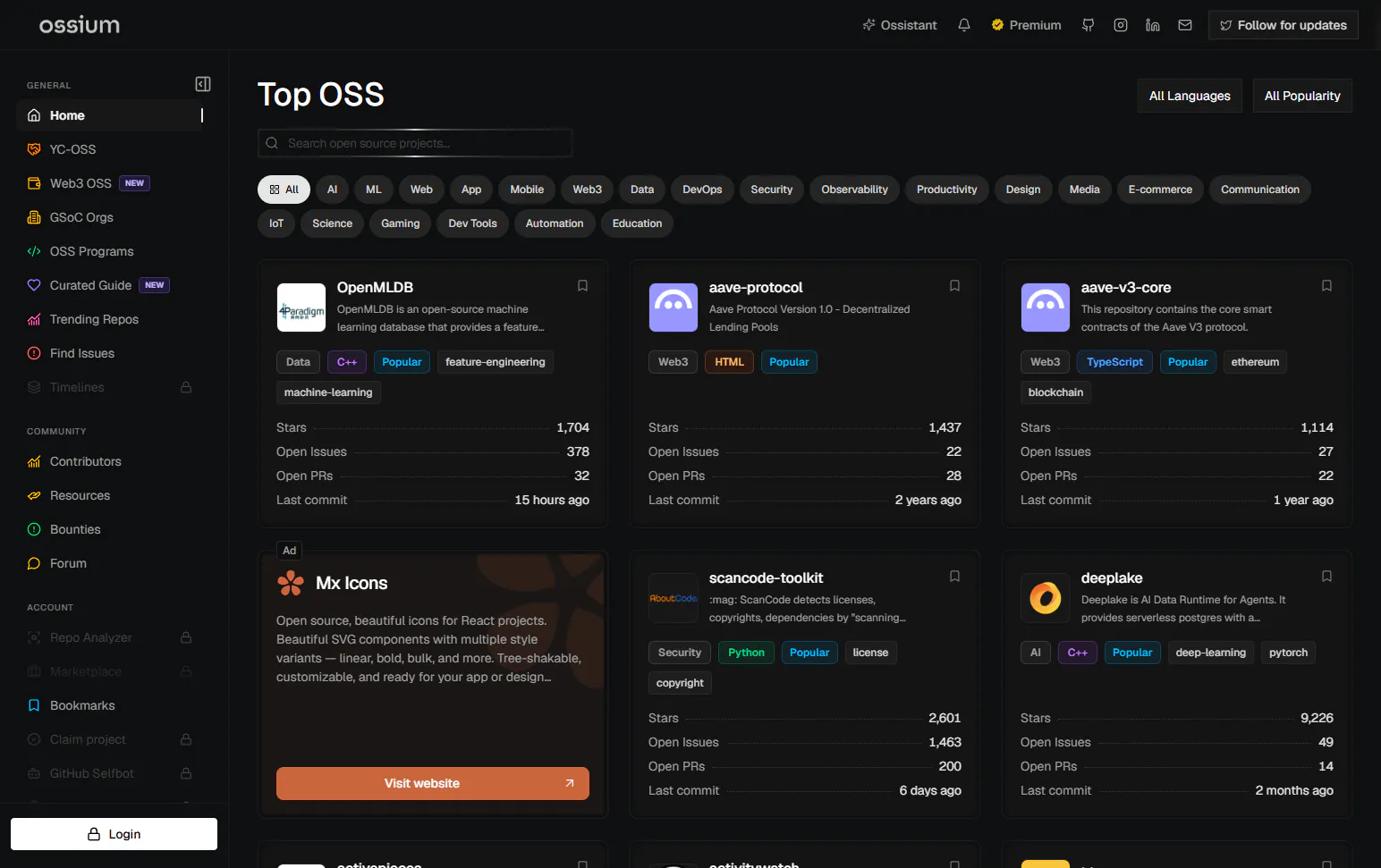Click the aave-protocol ghost logo
The width and height of the screenshot is (1381, 868).
674,308
